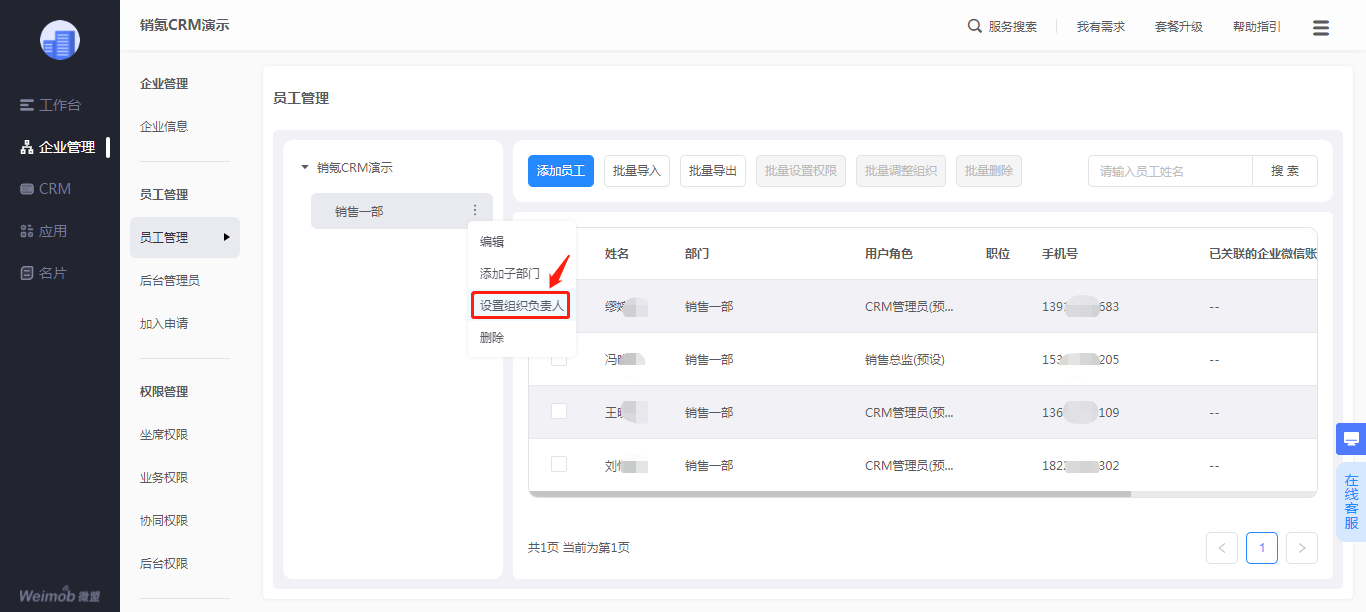Image resolution: width=1366 pixels, height=612 pixels.
Task: Select 企业管理 in the dark sidebar
Action: (58, 147)
